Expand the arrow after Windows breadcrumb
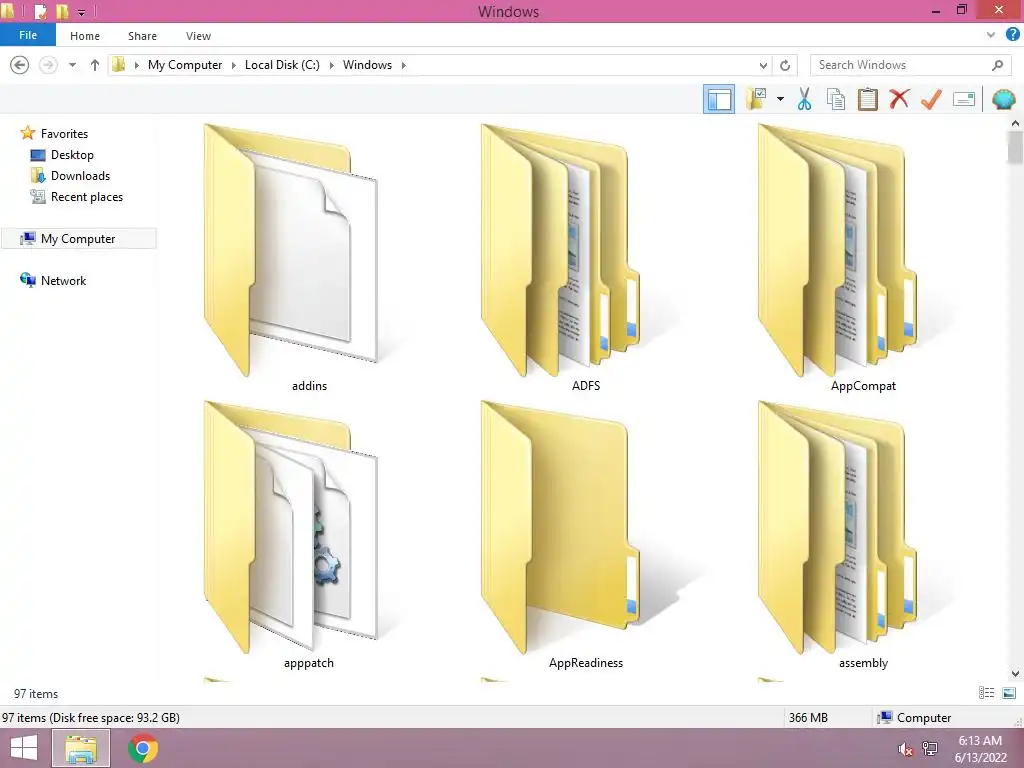1024x768 pixels. pyautogui.click(x=404, y=65)
